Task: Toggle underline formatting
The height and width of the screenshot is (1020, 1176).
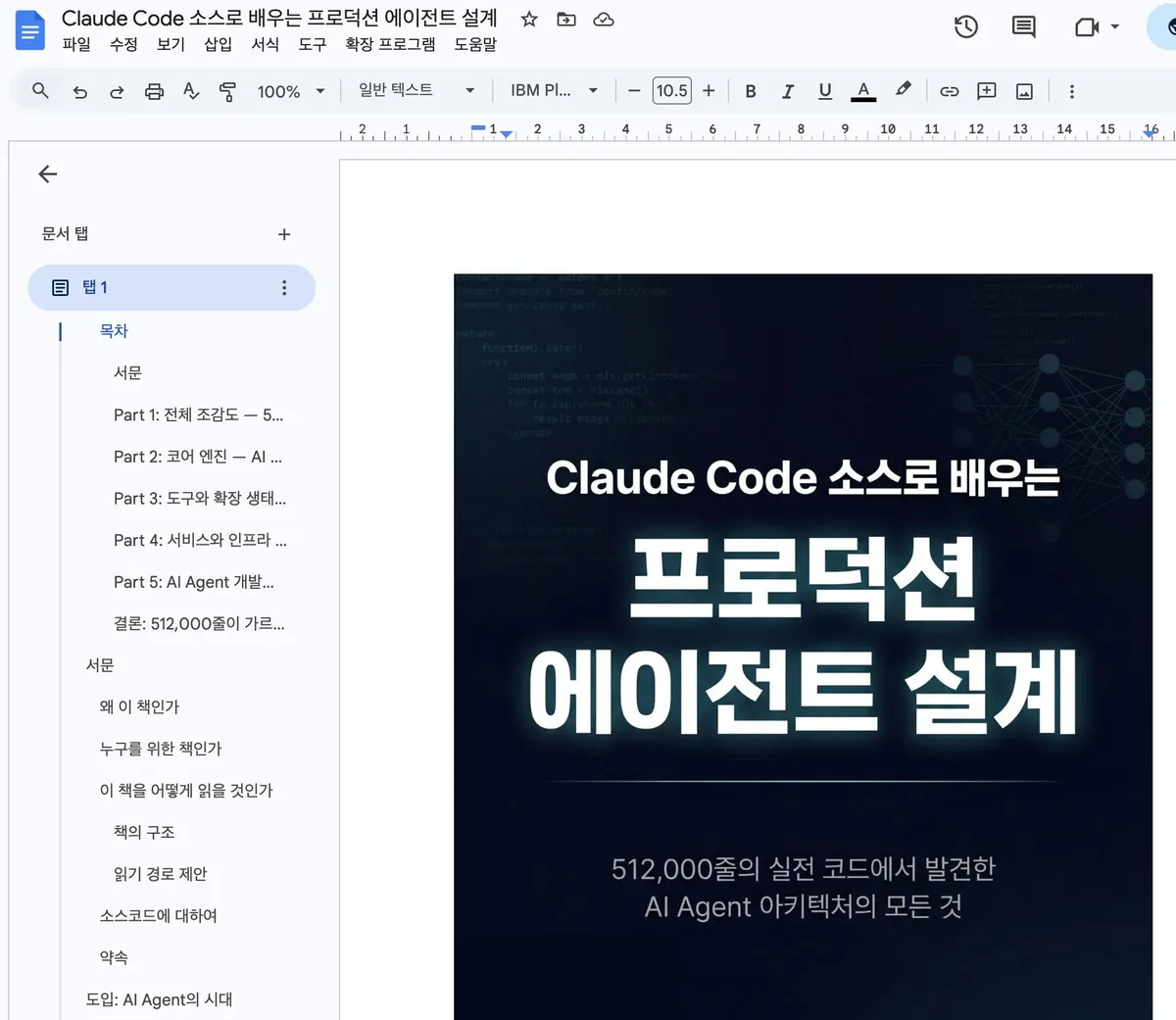Action: 825,91
